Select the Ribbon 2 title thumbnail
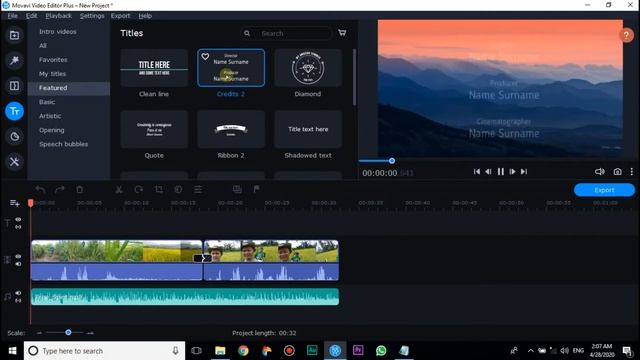The image size is (640, 360). coord(231,129)
